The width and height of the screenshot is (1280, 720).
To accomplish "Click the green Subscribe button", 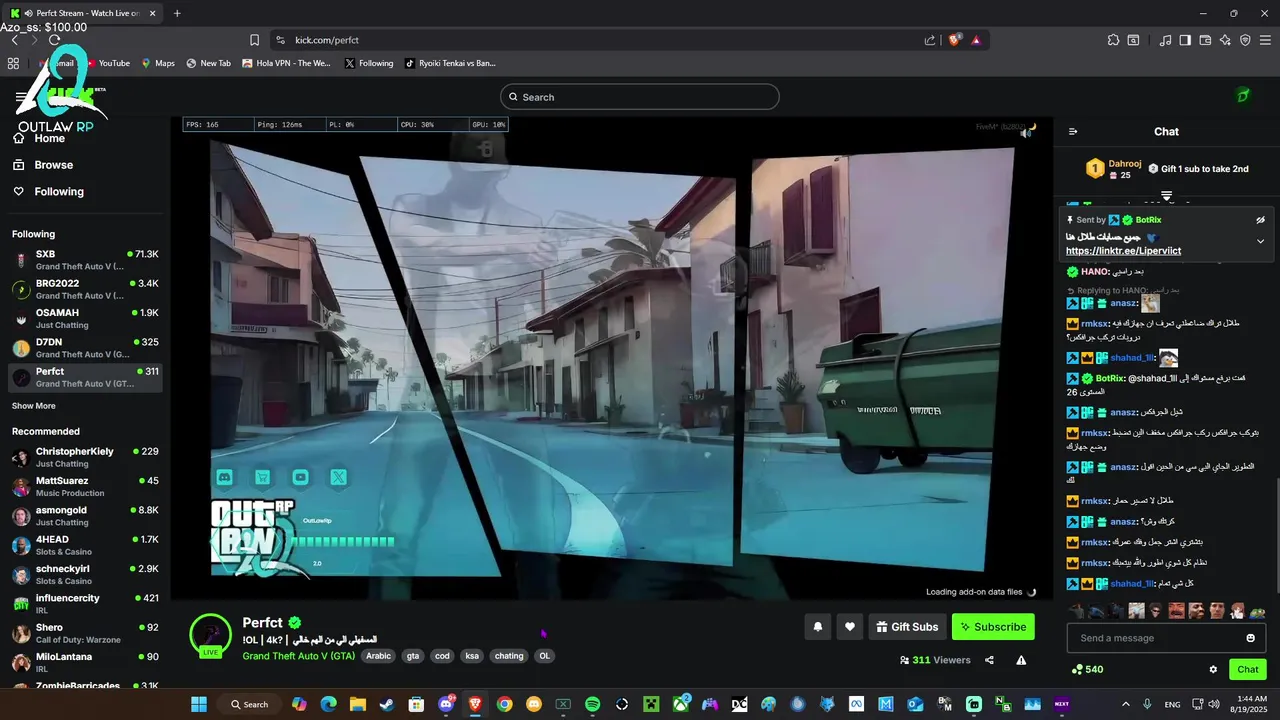I will 993,627.
